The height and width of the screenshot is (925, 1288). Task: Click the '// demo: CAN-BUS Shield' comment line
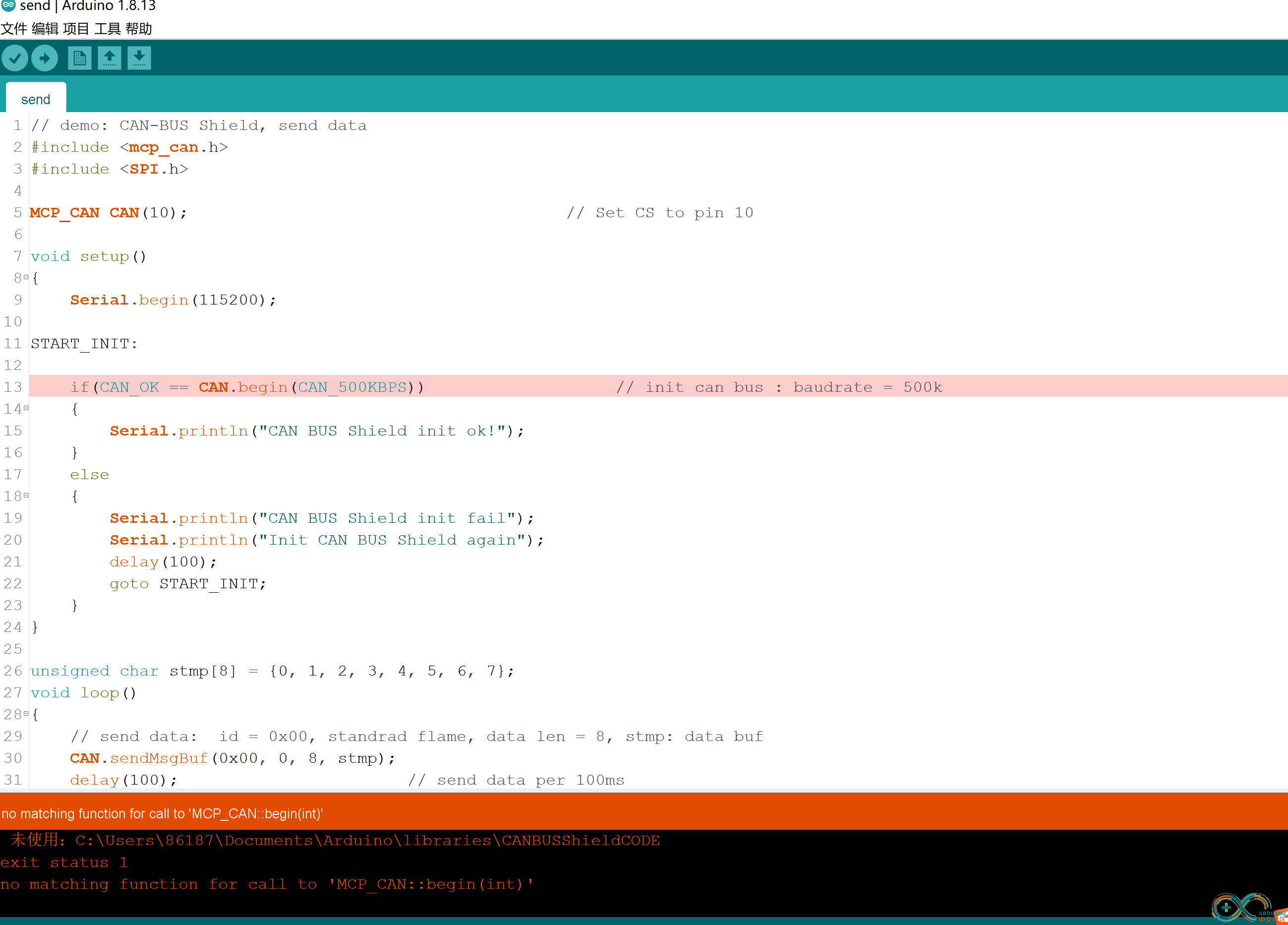pyautogui.click(x=199, y=125)
